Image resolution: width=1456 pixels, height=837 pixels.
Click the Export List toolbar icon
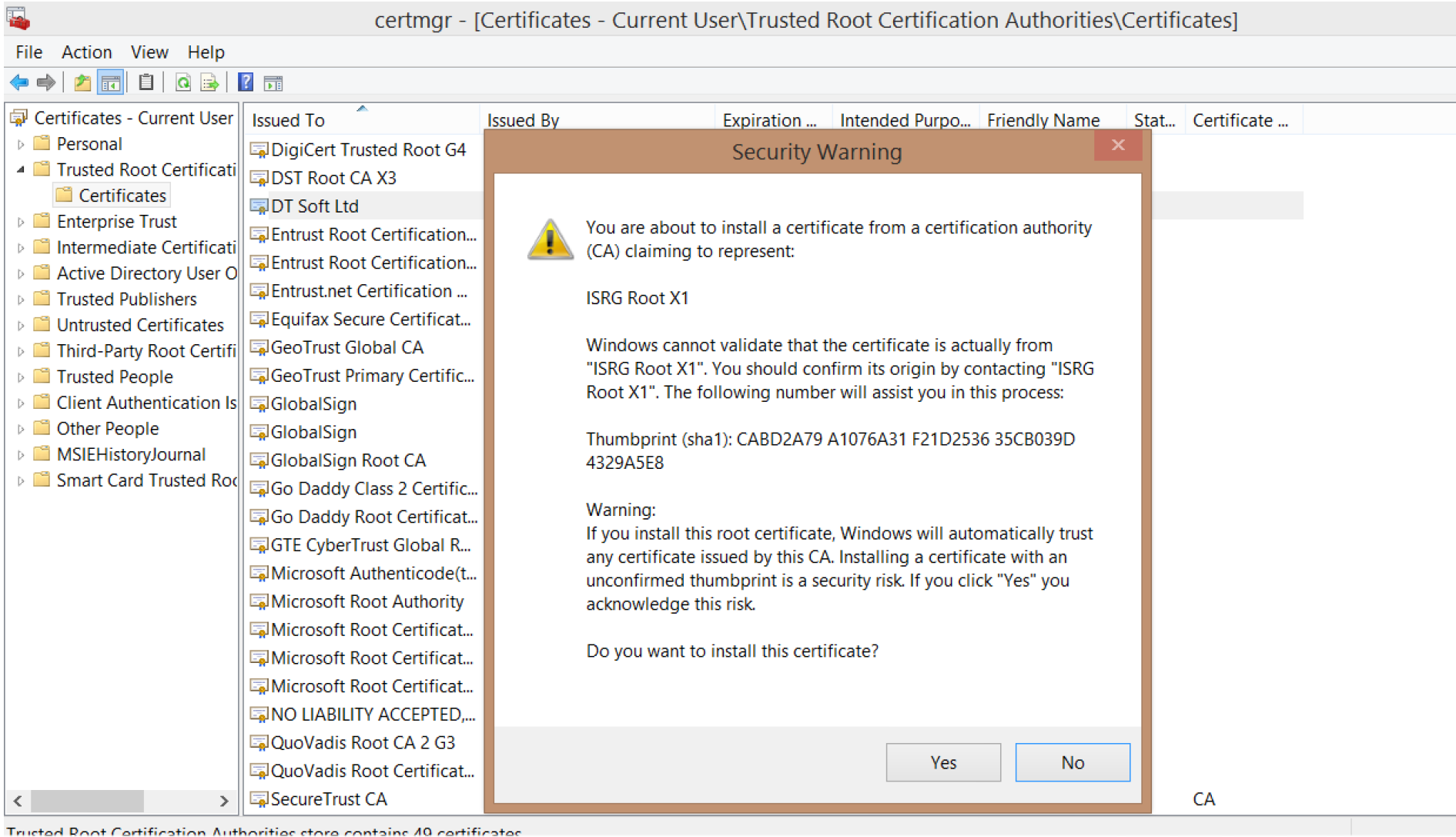point(209,82)
